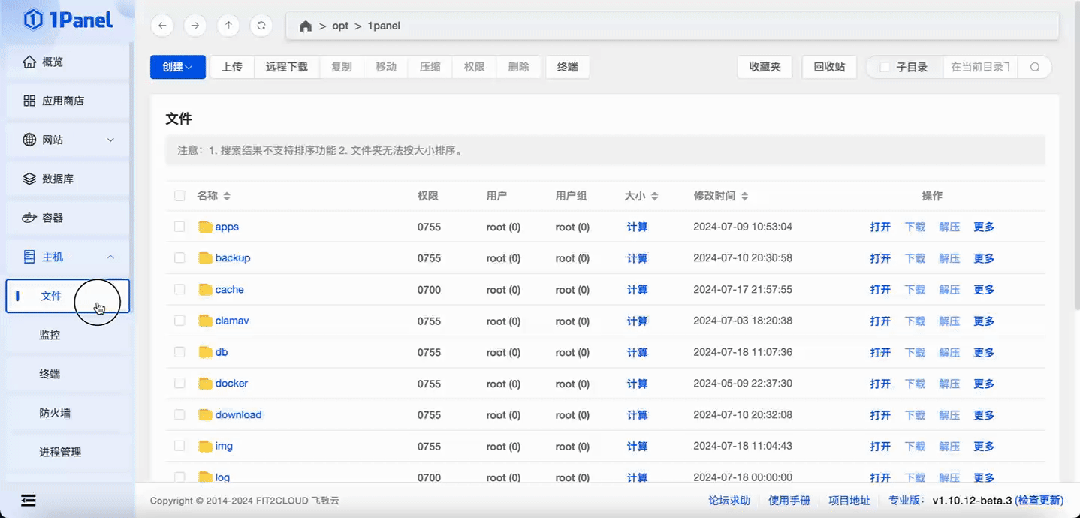Viewport: 1080px width, 518px height.
Task: Check the download row checkbox
Action: [x=180, y=415]
